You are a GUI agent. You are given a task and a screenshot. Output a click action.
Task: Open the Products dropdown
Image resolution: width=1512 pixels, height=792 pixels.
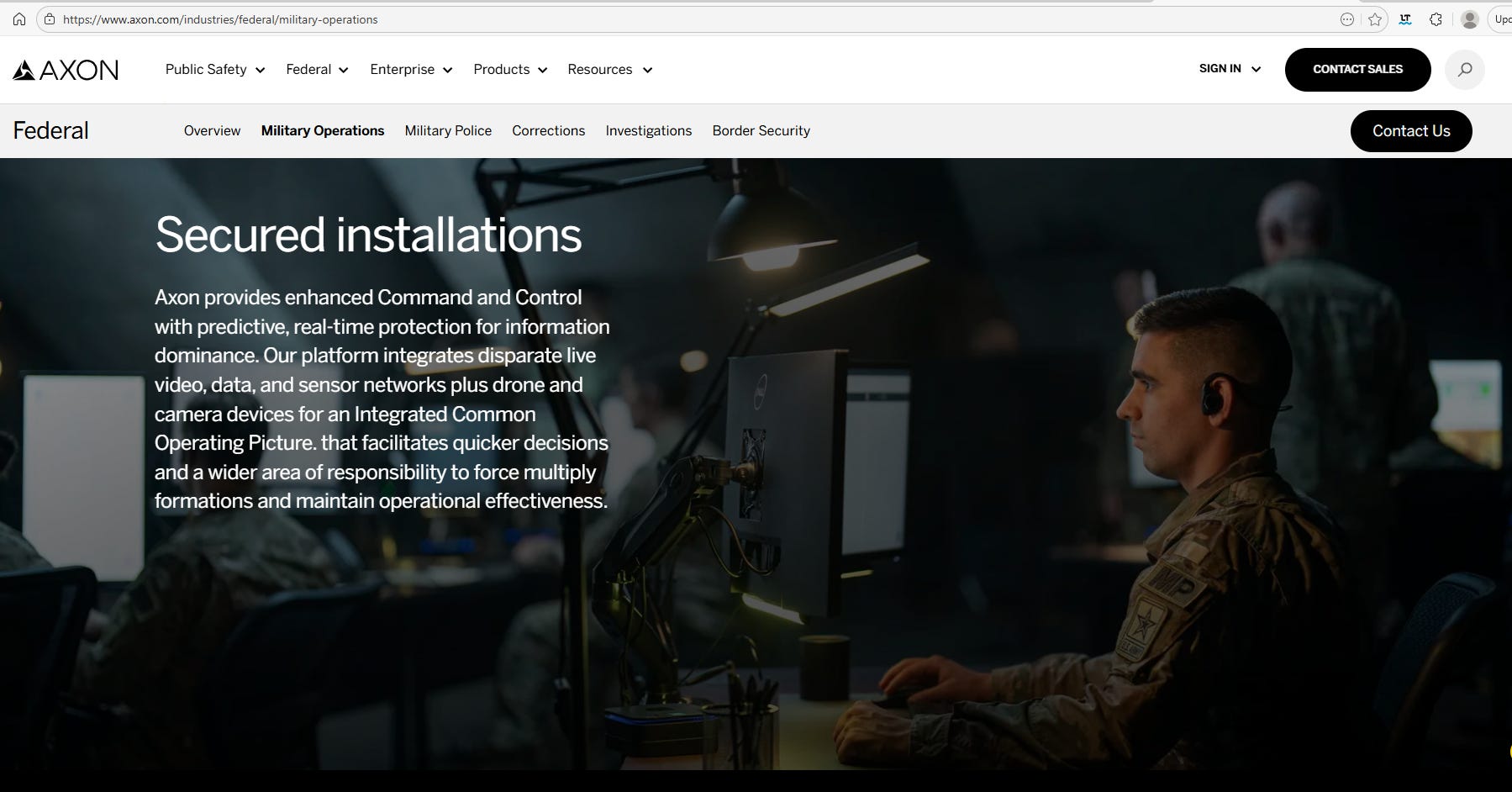(510, 70)
